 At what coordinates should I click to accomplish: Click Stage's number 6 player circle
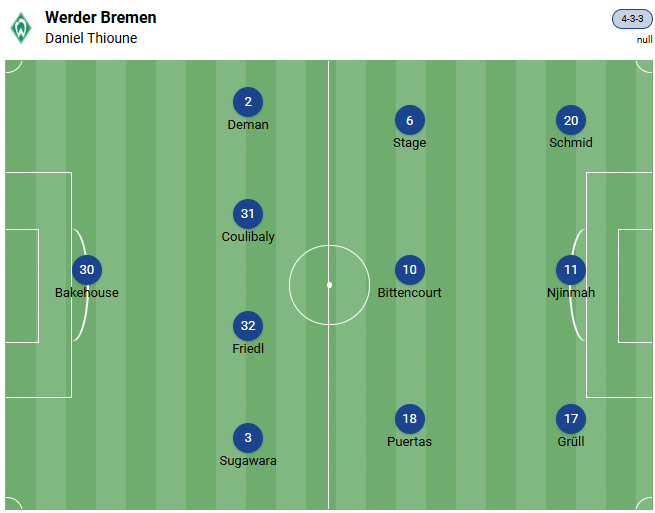[x=409, y=120]
